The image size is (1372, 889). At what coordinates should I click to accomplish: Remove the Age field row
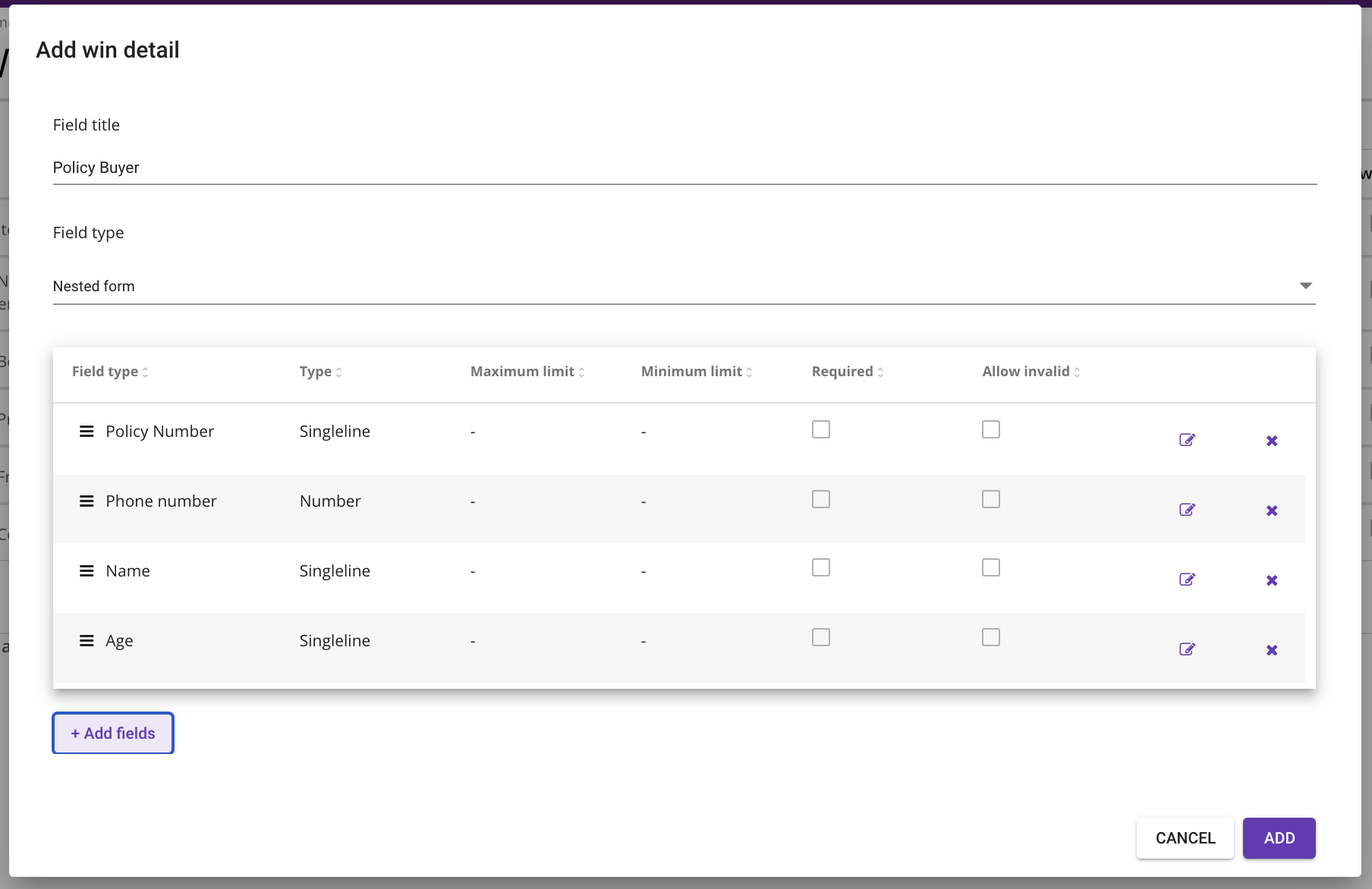pyautogui.click(x=1272, y=650)
